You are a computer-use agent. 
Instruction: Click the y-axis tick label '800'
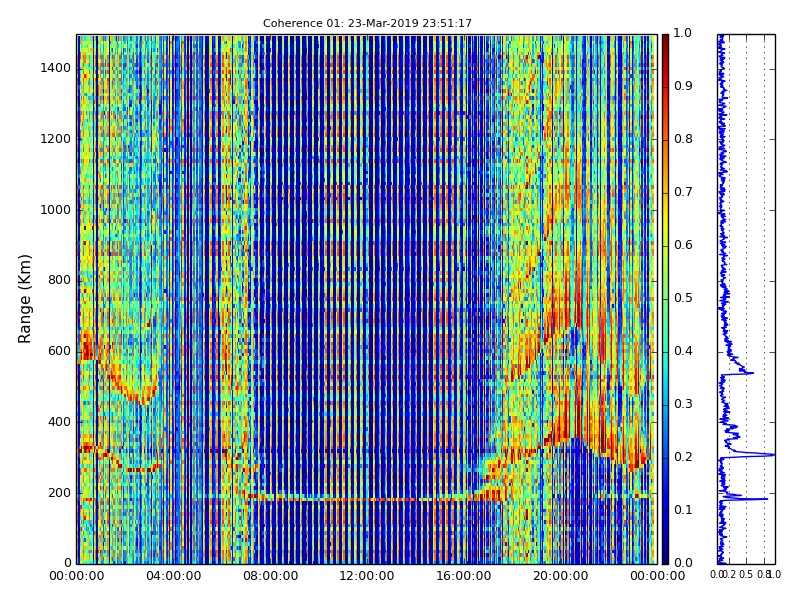tap(59, 280)
